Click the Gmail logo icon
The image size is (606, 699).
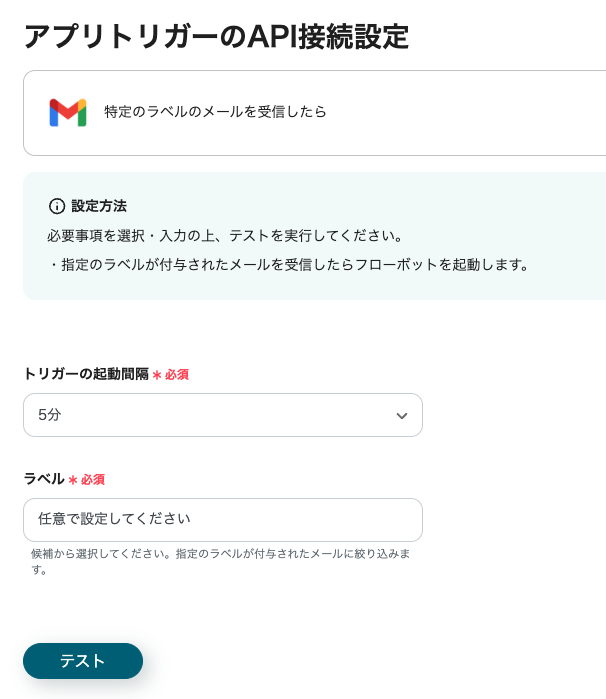(68, 112)
